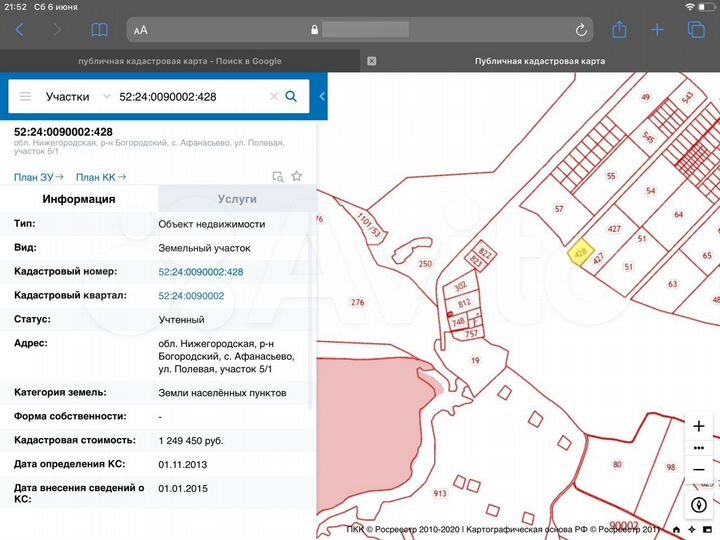Click the magnifier search icon
This screenshot has width=720, height=540.
coord(291,97)
